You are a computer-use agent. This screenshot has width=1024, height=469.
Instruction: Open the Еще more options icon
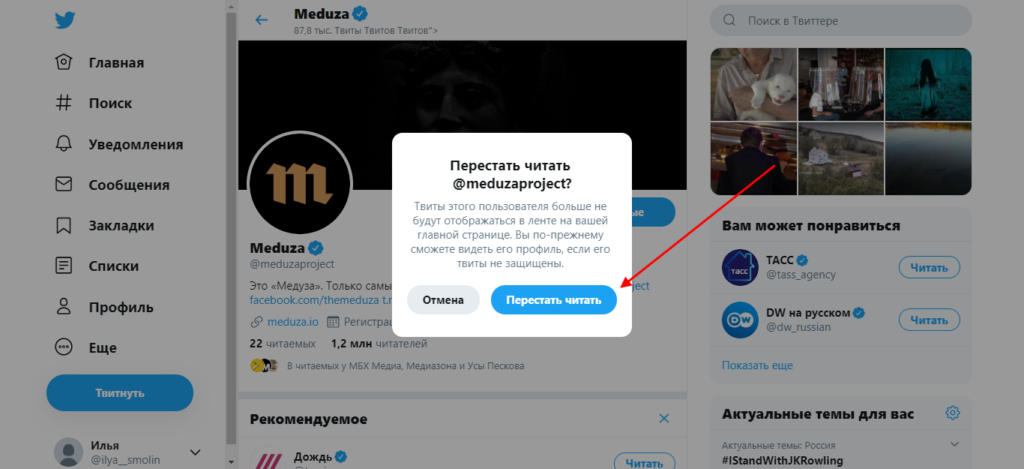pos(65,348)
